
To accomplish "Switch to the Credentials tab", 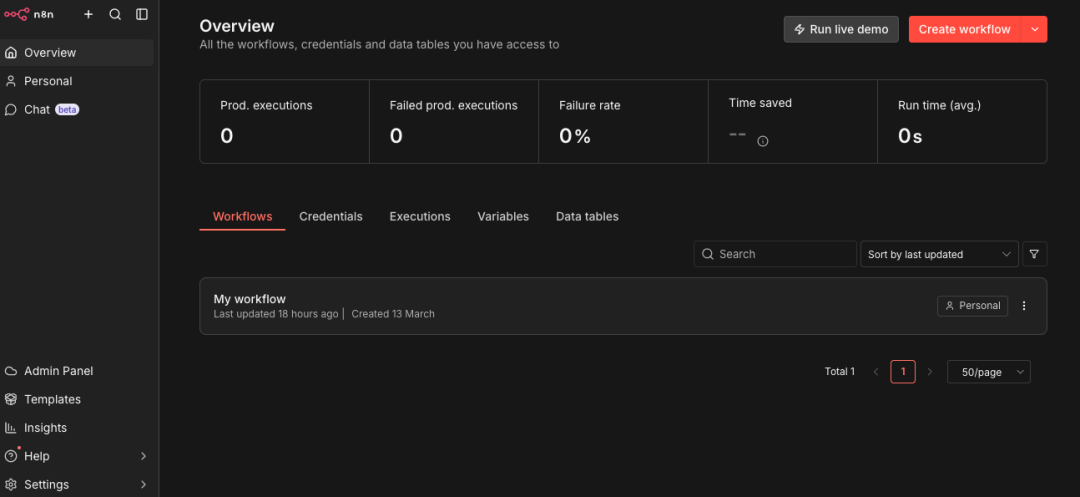I will (x=330, y=216).
